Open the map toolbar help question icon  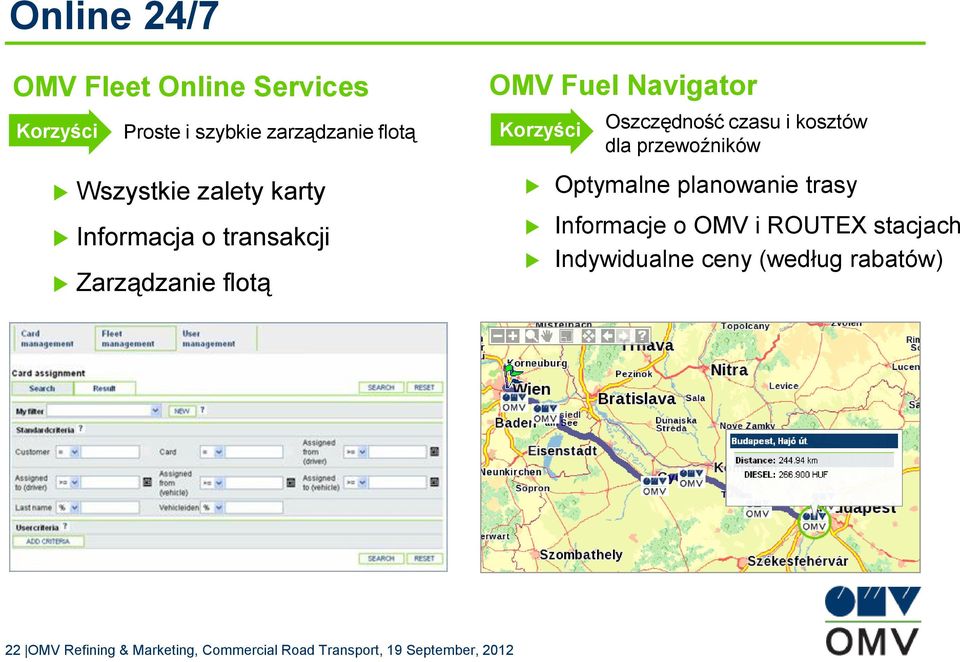642,336
